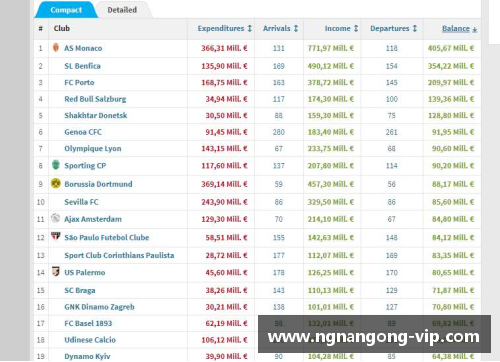
Task: Open the FC Basel 1893 link
Action: point(88,323)
